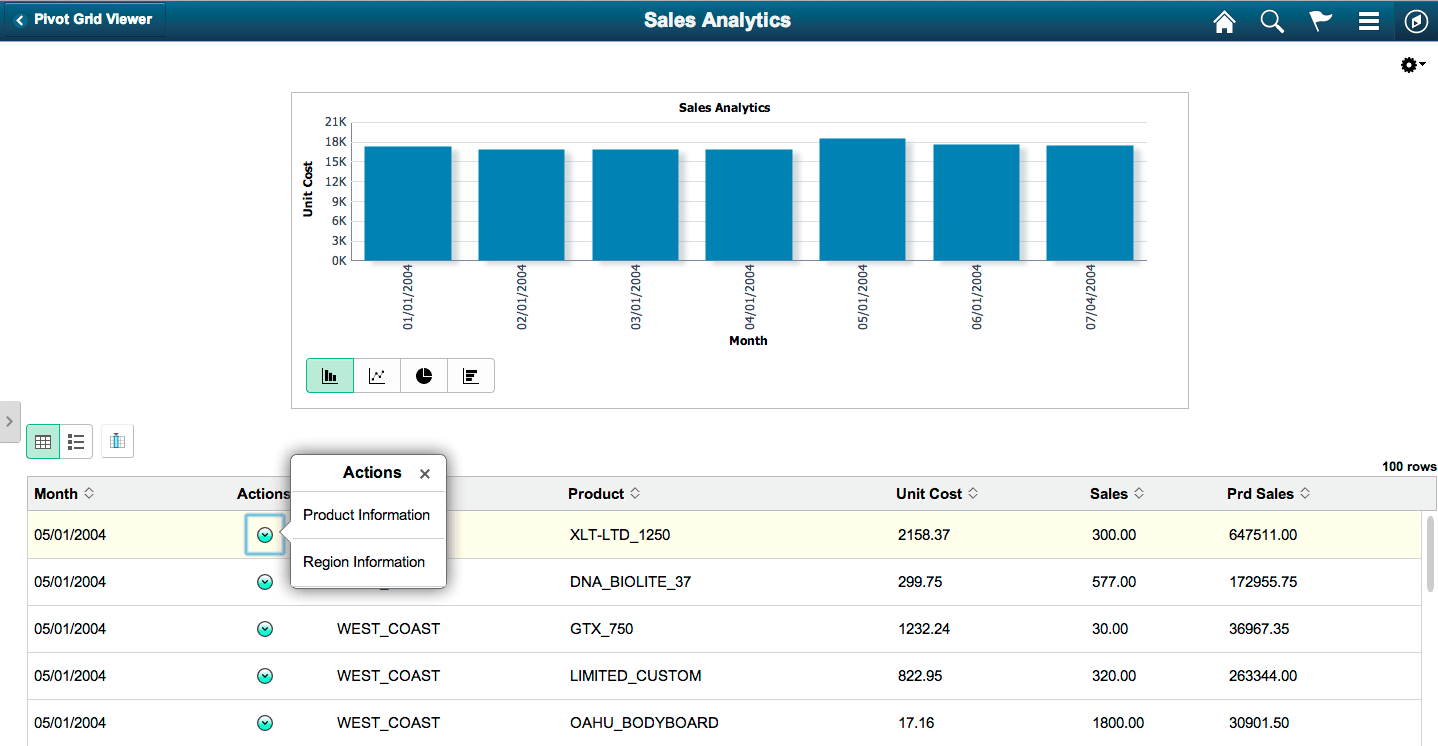Select Region Information in the Actions popup

[364, 561]
